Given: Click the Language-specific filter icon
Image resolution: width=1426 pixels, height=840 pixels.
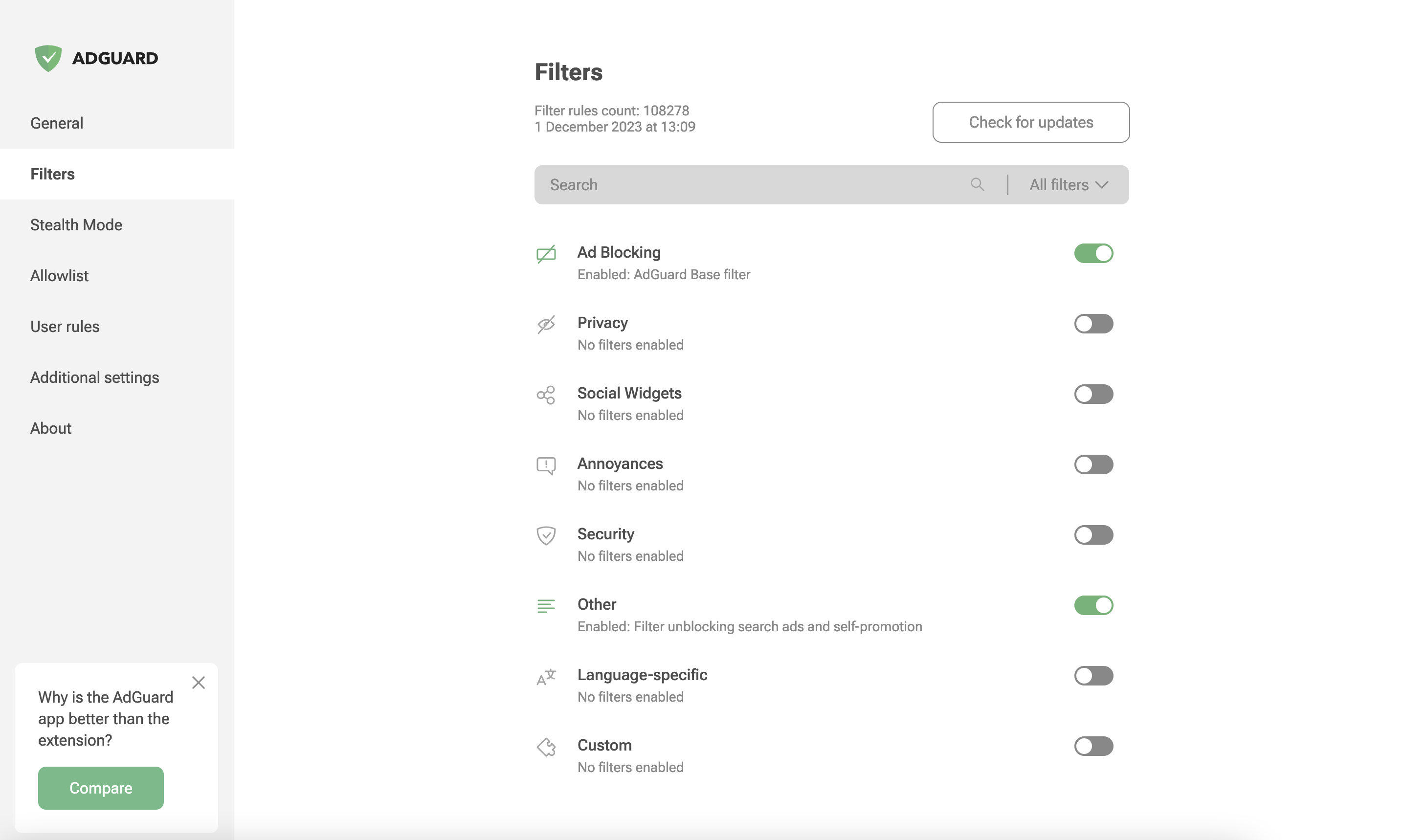Looking at the screenshot, I should (x=548, y=675).
